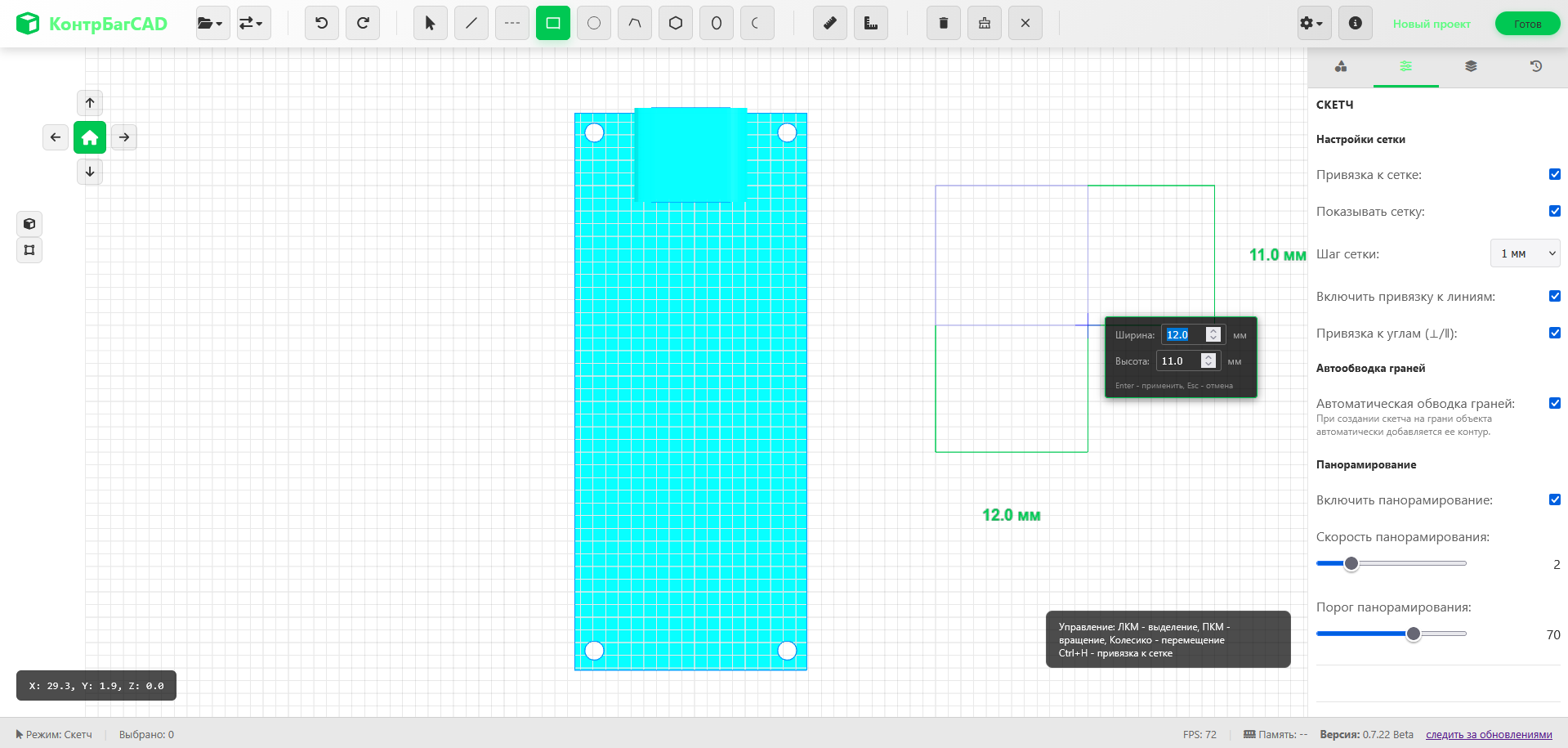Choose the polygon (hexagon) tool
This screenshot has height=748, width=1568.
pos(676,24)
